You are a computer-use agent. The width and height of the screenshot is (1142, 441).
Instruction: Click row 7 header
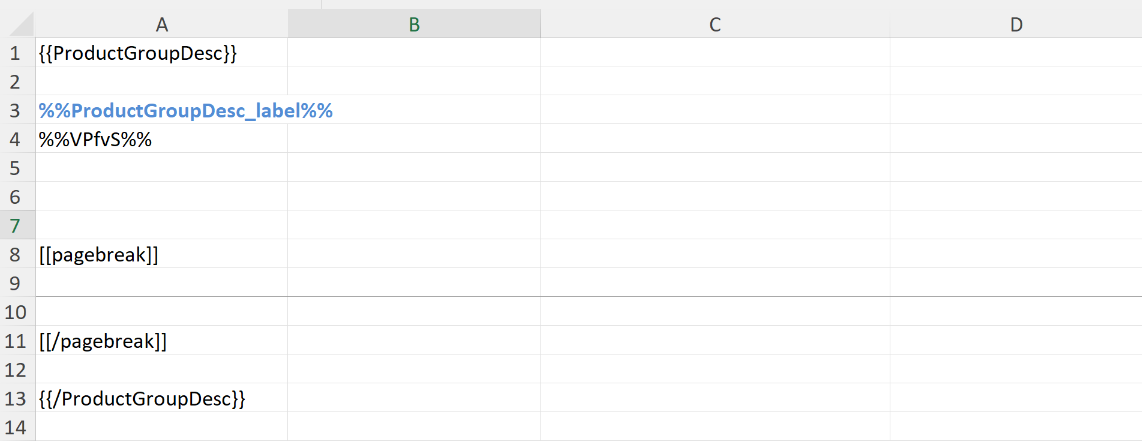[15, 225]
